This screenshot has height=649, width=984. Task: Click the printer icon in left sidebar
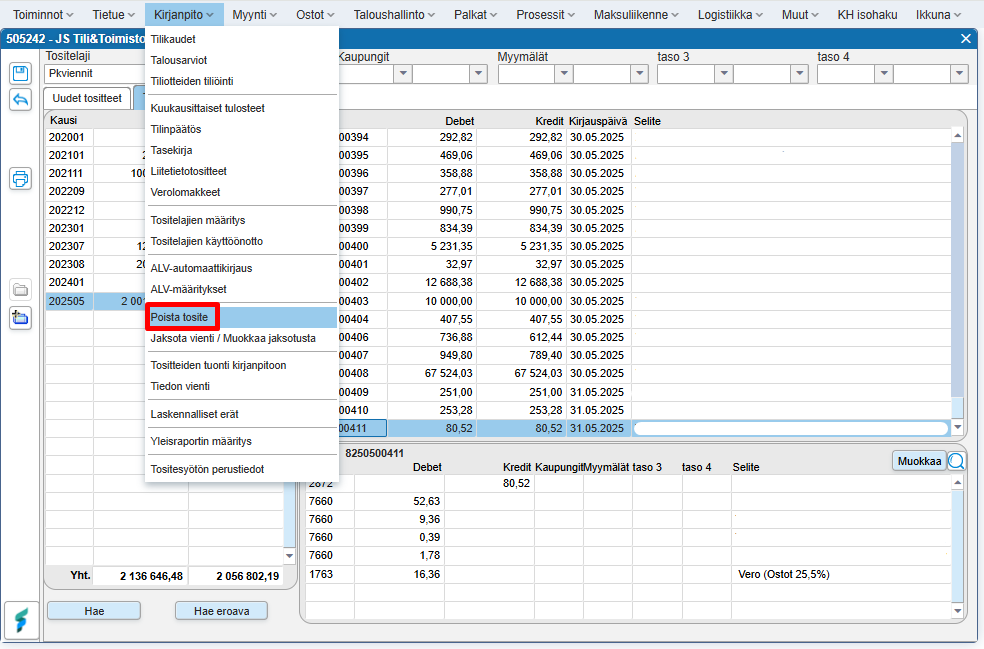pos(20,179)
